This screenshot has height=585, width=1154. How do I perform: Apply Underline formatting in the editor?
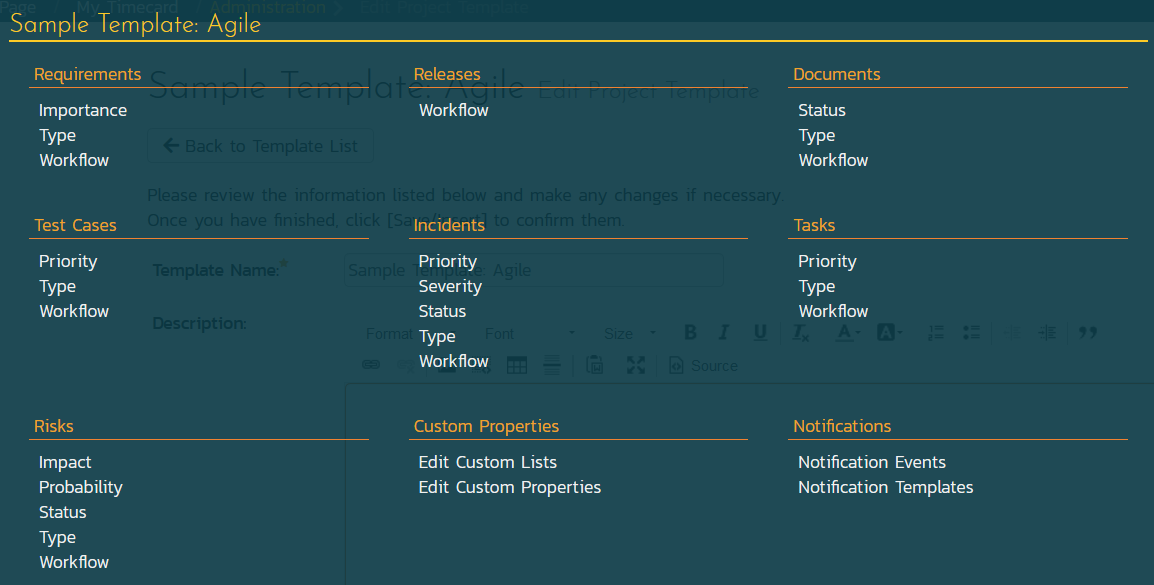pos(760,333)
